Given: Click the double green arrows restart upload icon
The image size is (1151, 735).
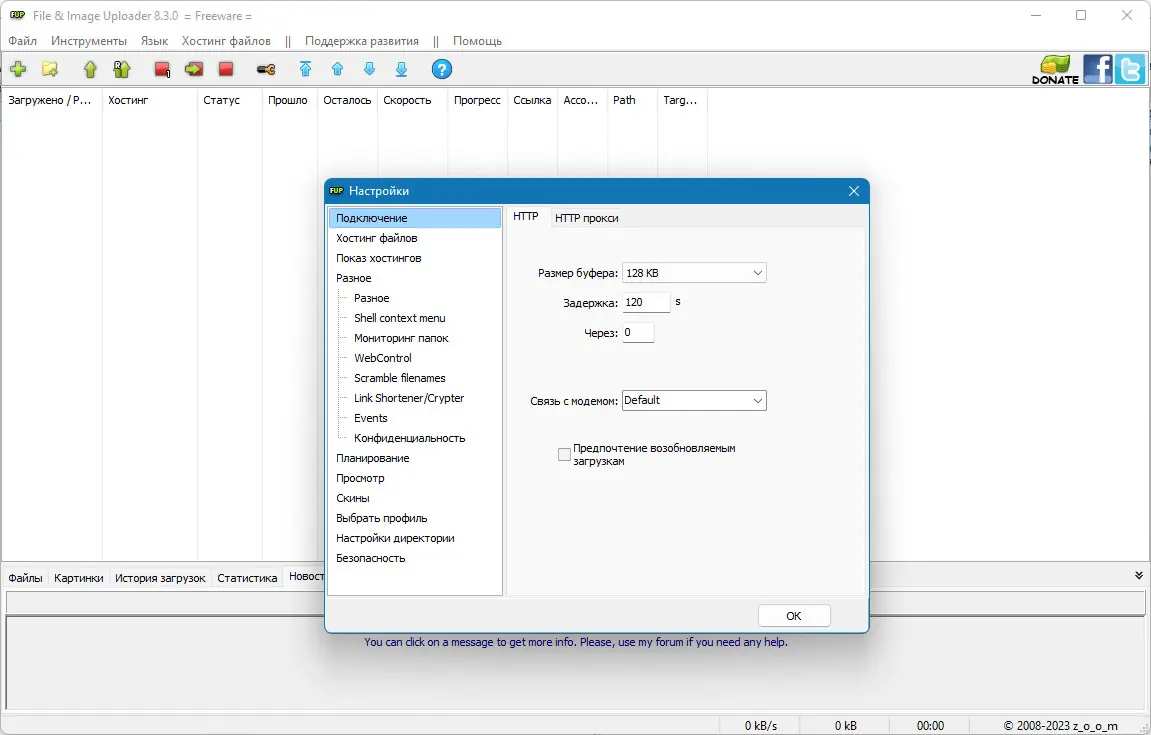Looking at the screenshot, I should (122, 69).
